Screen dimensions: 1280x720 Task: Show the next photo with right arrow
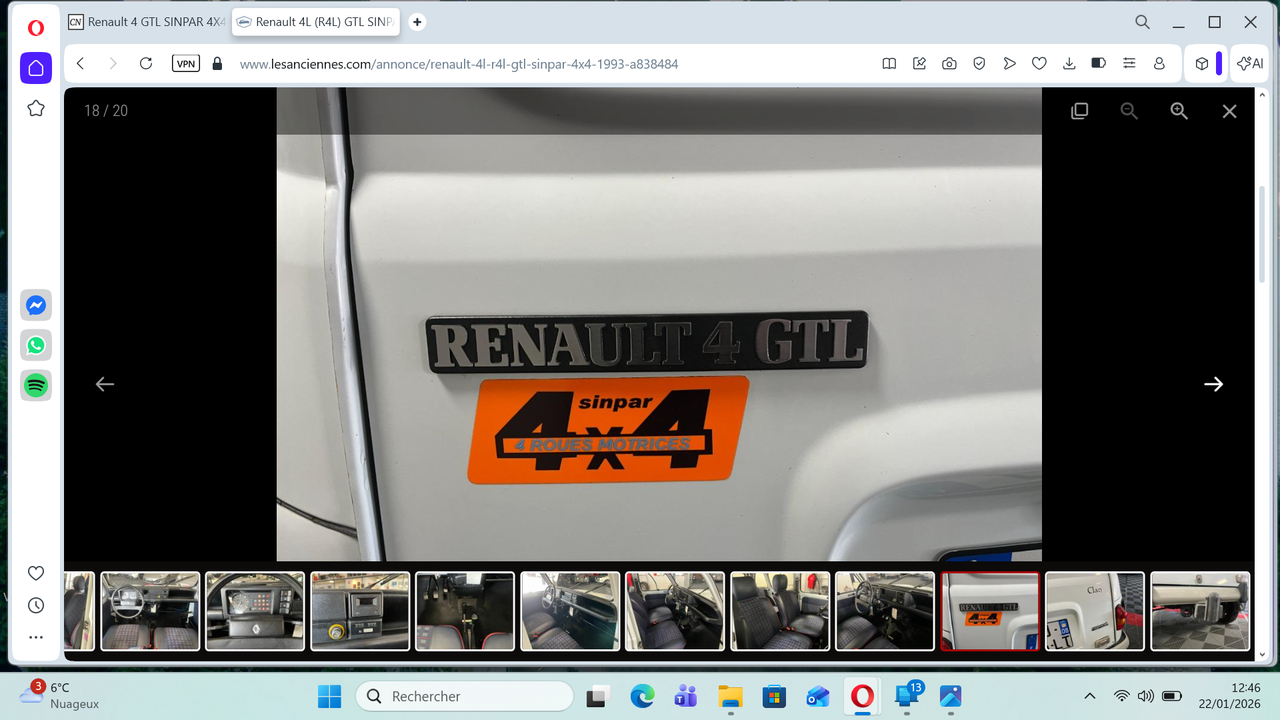click(1213, 384)
